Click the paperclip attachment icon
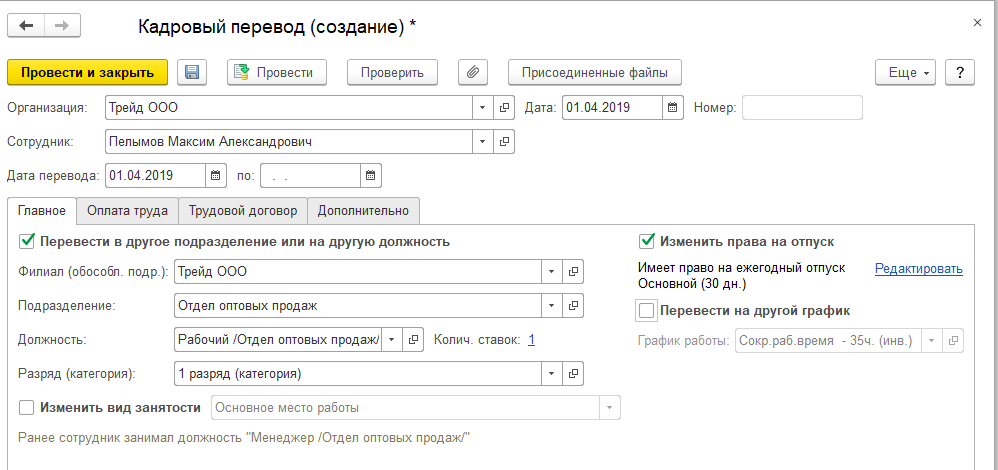The width and height of the screenshot is (998, 470). click(x=472, y=72)
